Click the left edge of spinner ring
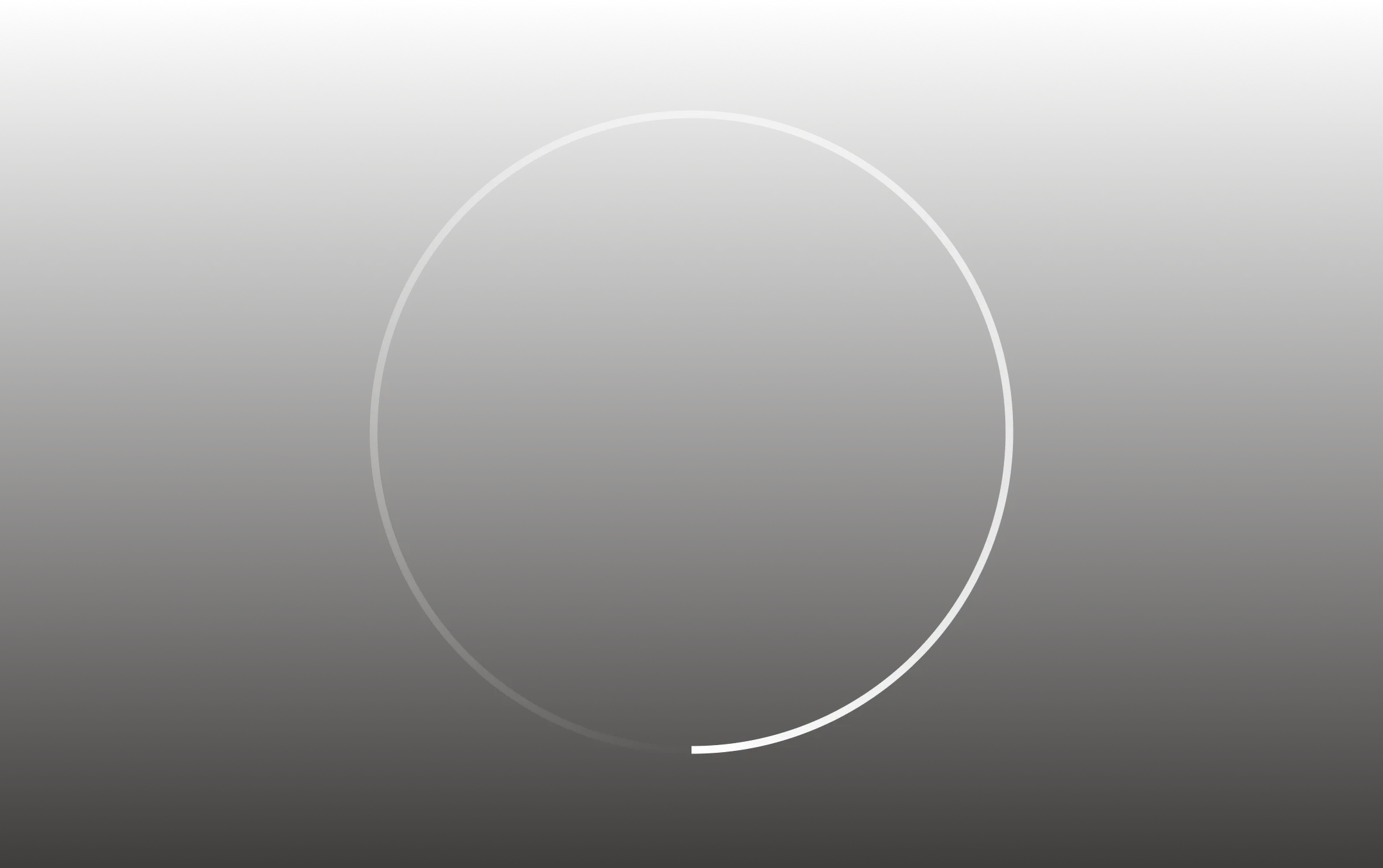Screen dimensions: 1383x868 (x=374, y=432)
